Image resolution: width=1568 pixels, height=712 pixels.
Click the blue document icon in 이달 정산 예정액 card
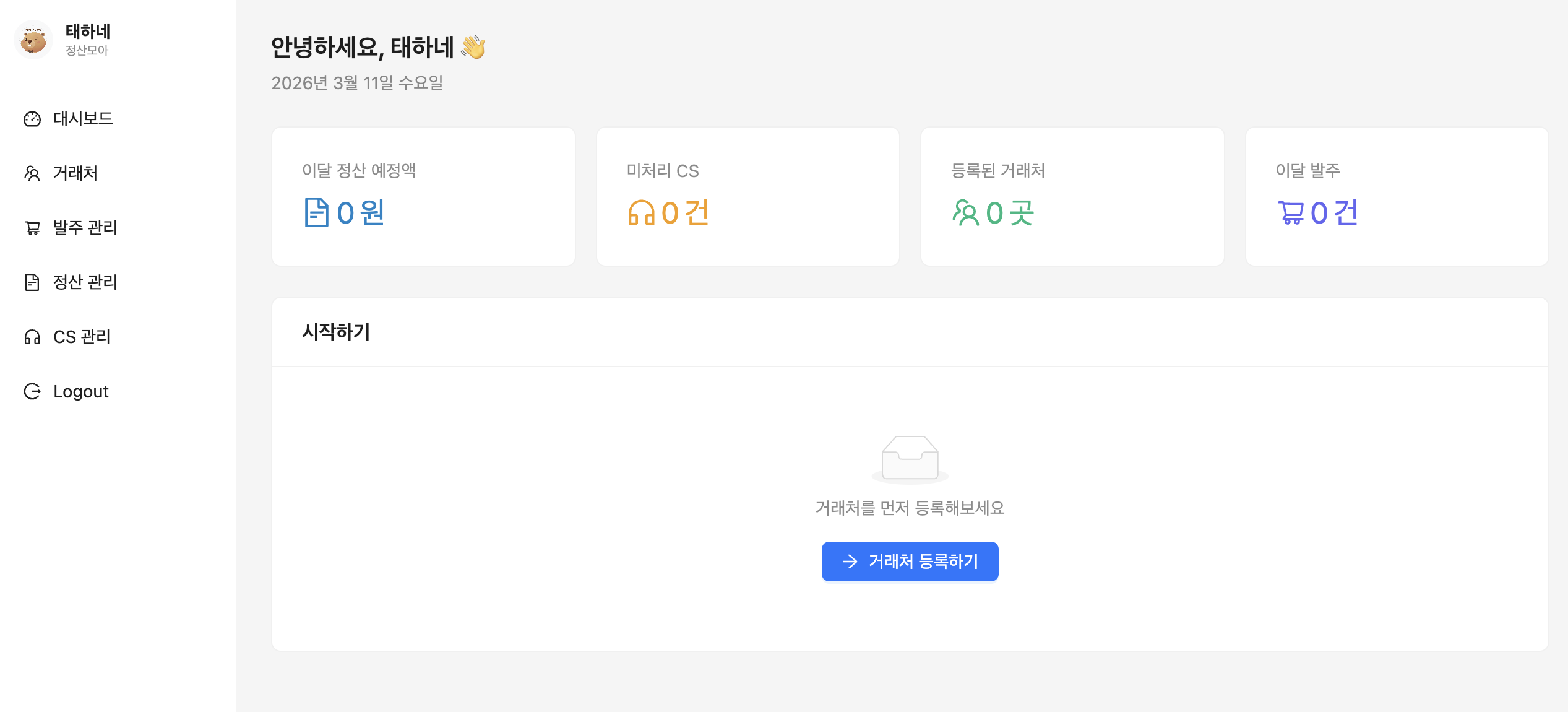point(316,213)
